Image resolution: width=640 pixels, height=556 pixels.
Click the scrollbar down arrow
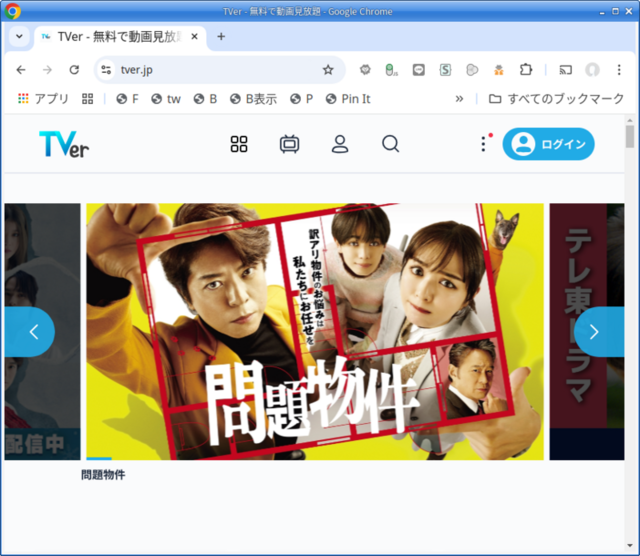tap(630, 546)
